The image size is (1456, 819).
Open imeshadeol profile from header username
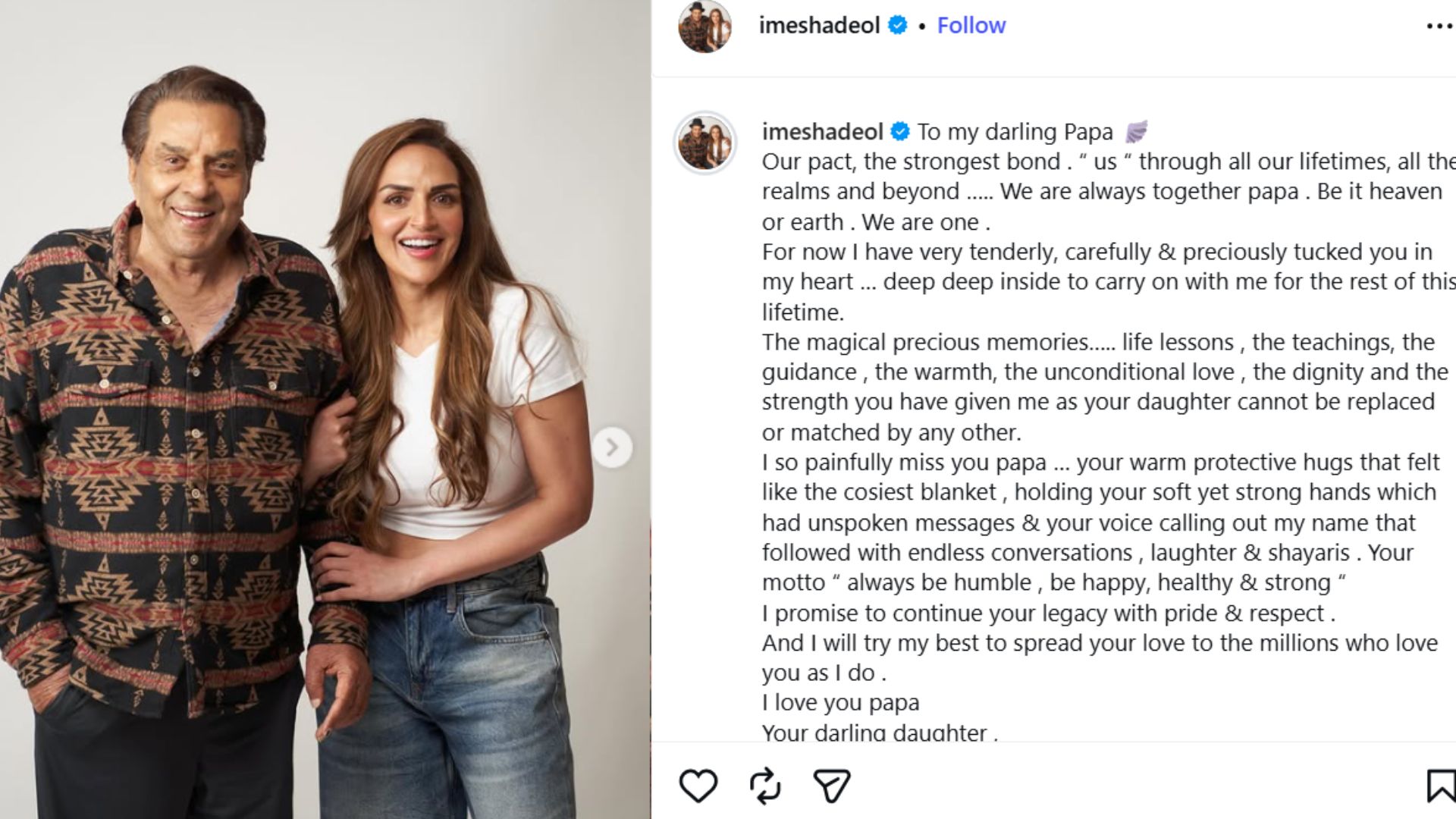coord(819,25)
